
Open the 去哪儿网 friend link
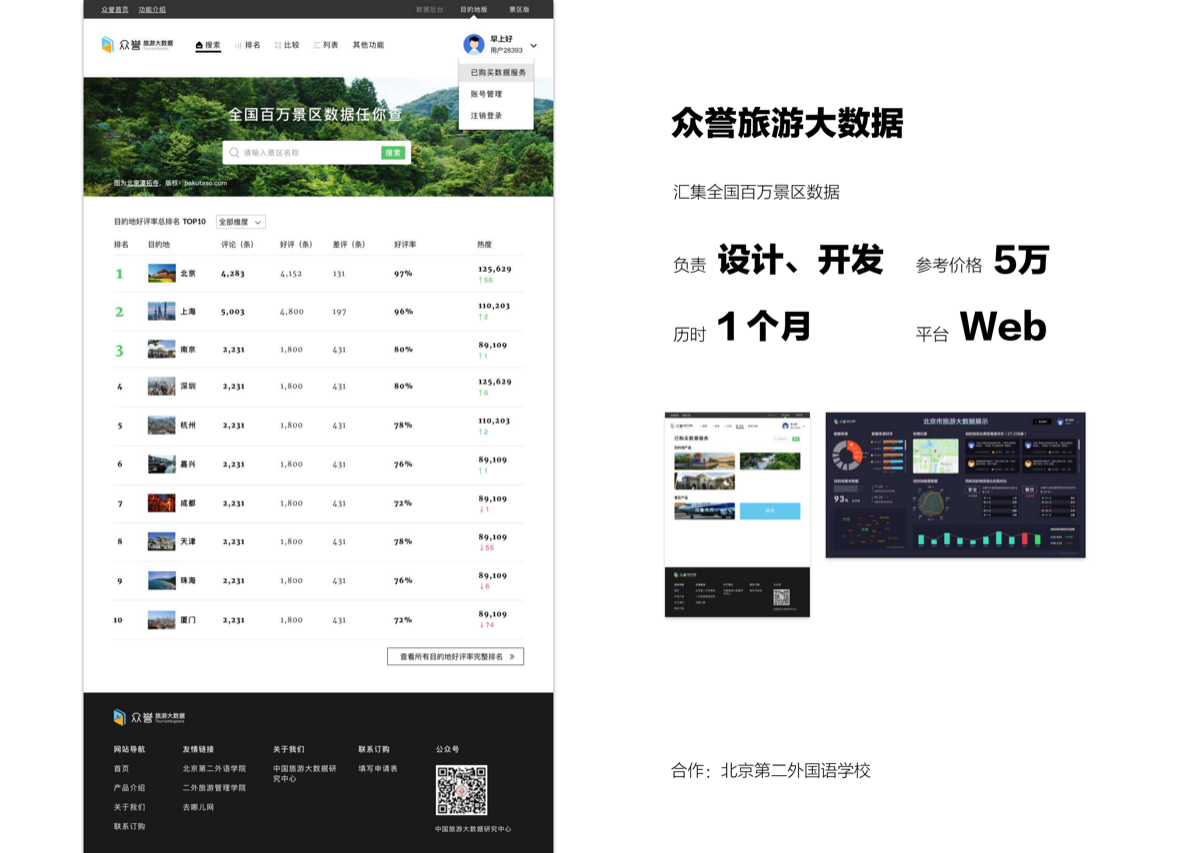(198, 807)
